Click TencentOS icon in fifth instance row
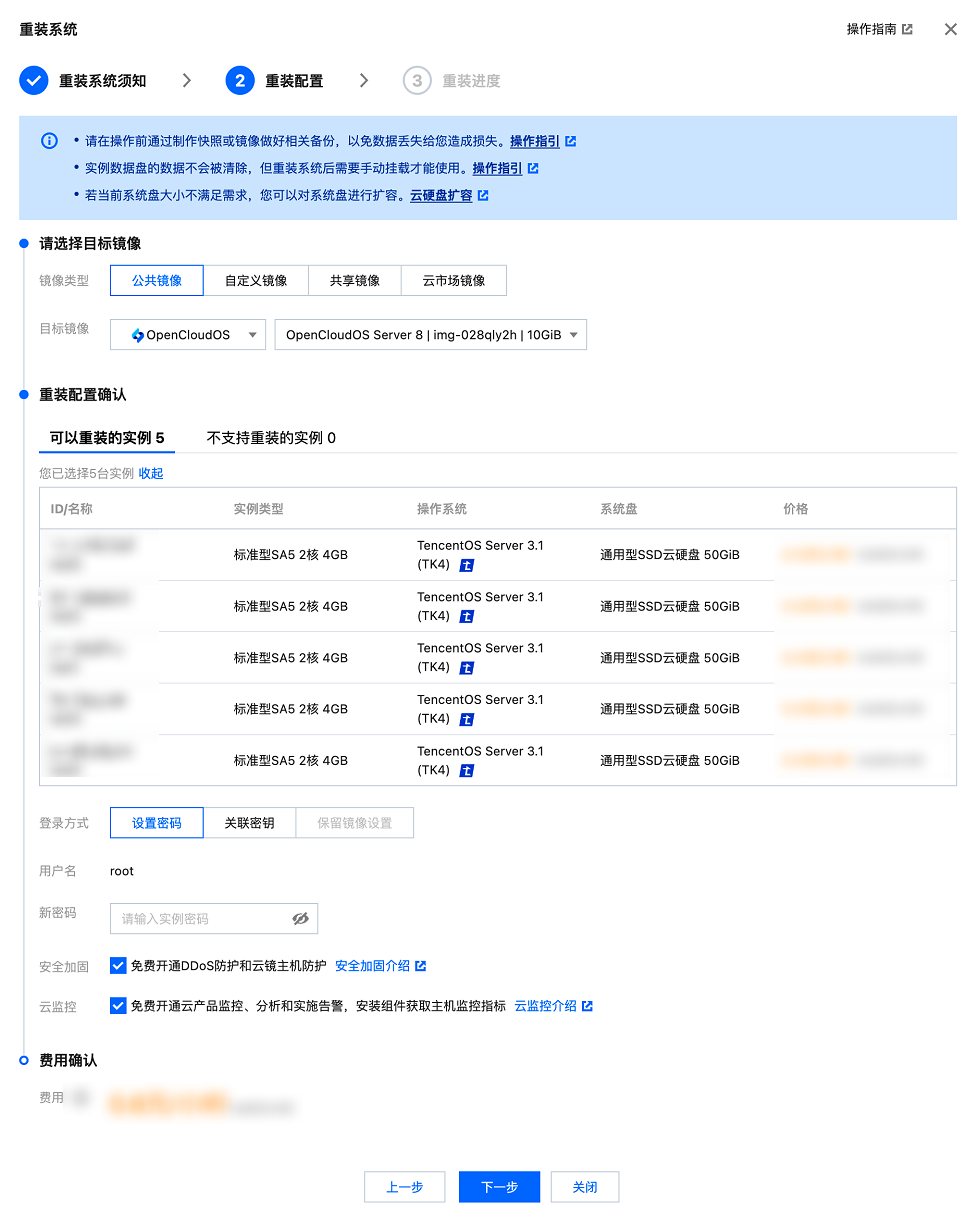Viewport: 966px width, 1226px height. [x=467, y=770]
